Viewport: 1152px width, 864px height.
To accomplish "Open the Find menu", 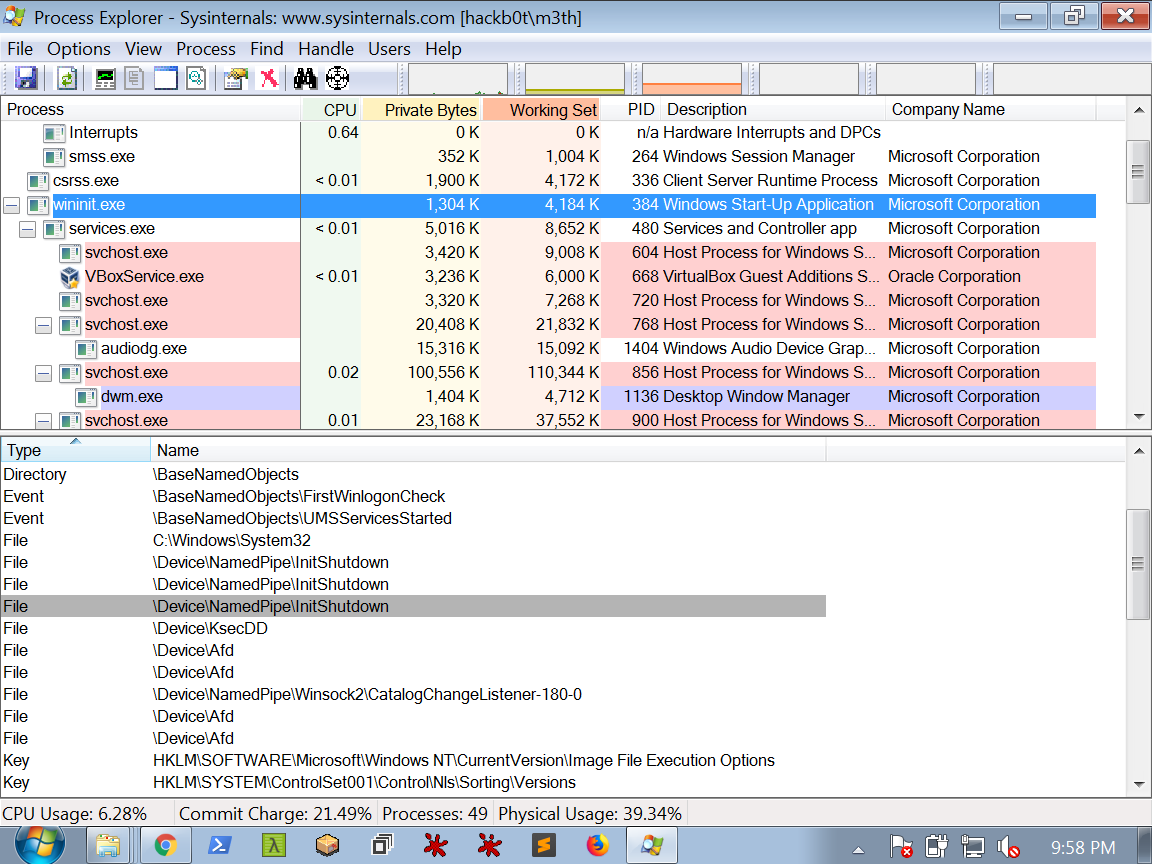I will (x=267, y=49).
